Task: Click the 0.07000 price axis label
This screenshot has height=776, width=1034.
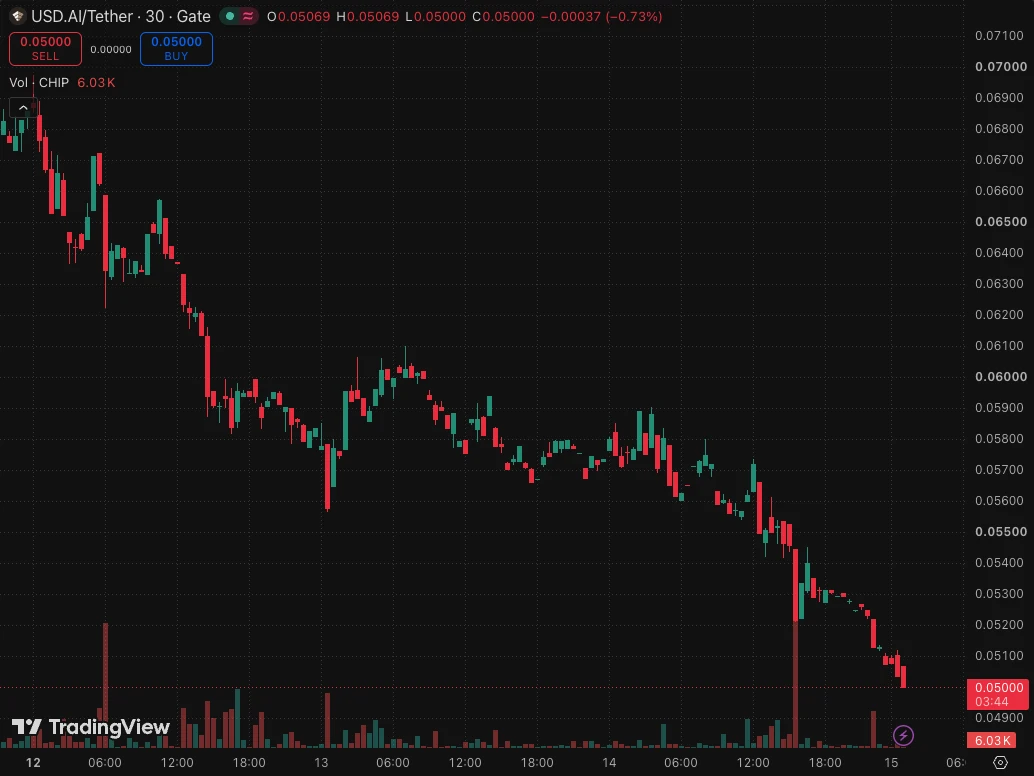Action: click(x=1000, y=67)
